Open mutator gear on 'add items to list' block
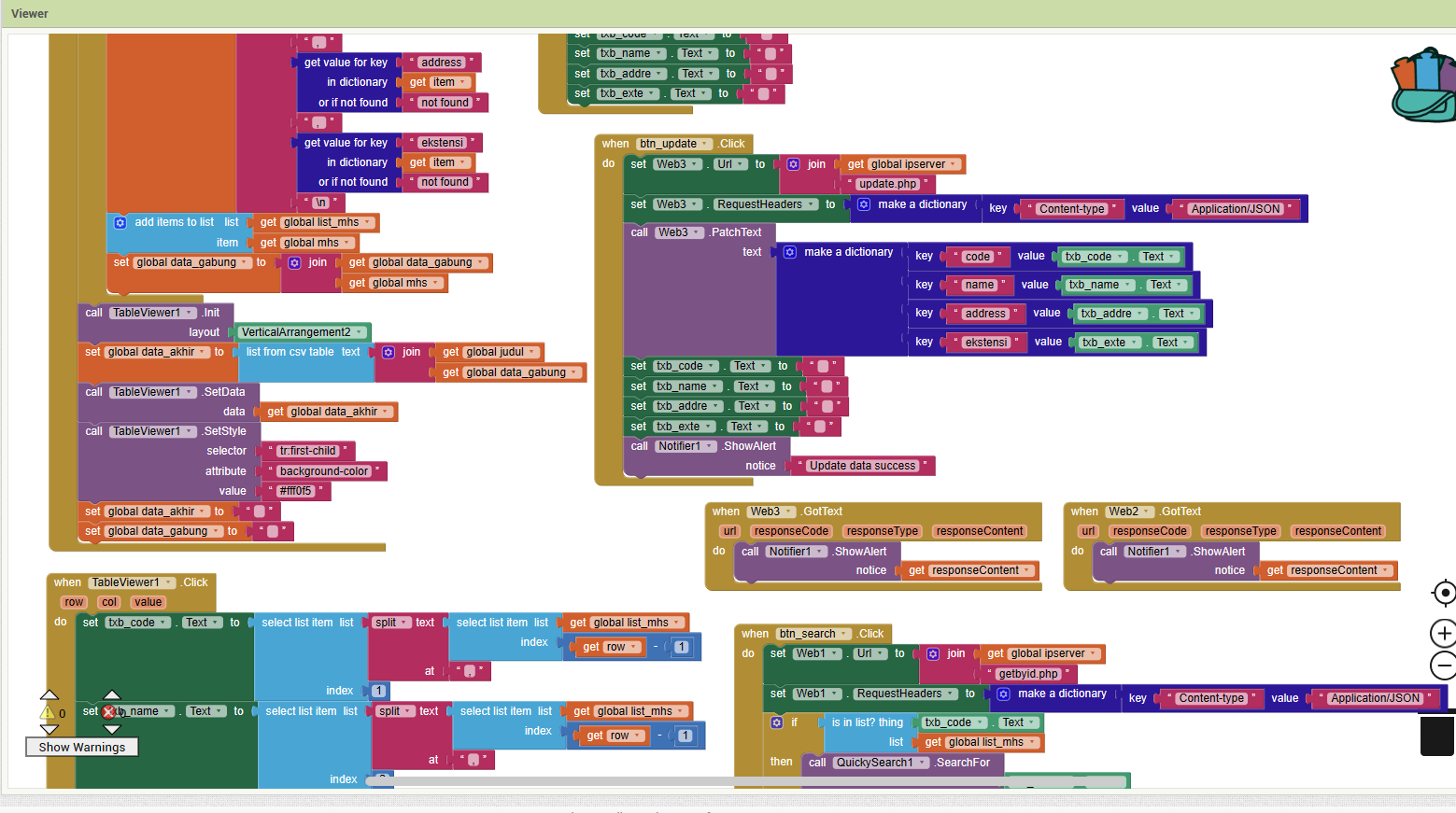The image size is (1456, 813). 120,223
